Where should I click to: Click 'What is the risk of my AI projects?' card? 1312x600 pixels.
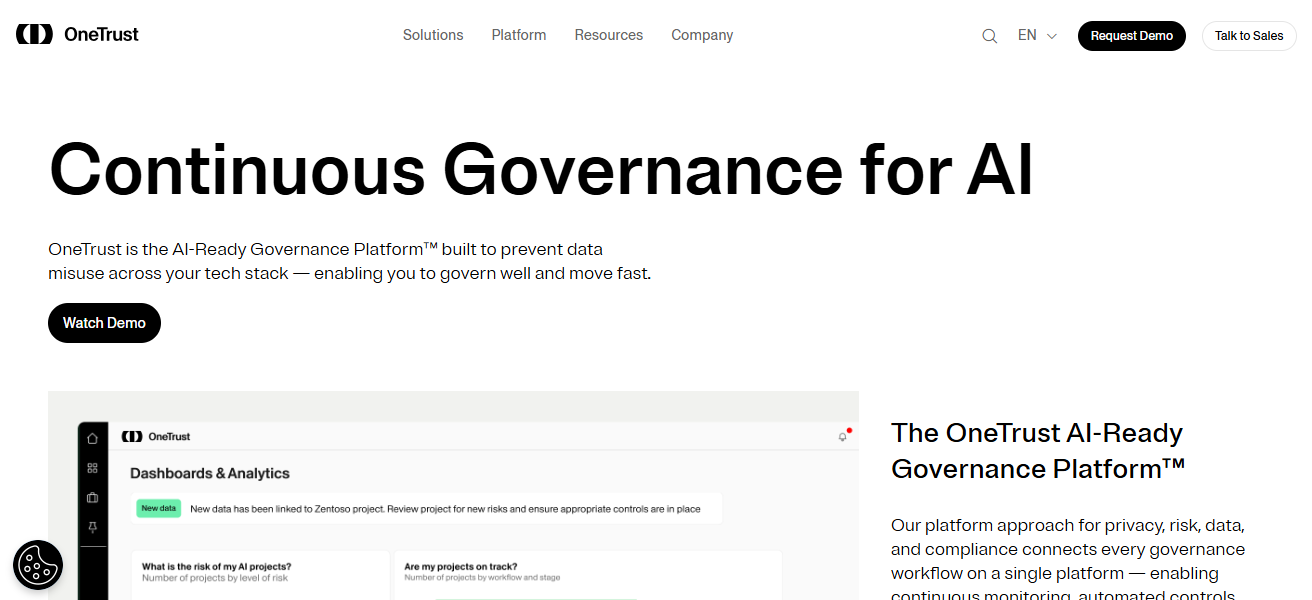260,575
